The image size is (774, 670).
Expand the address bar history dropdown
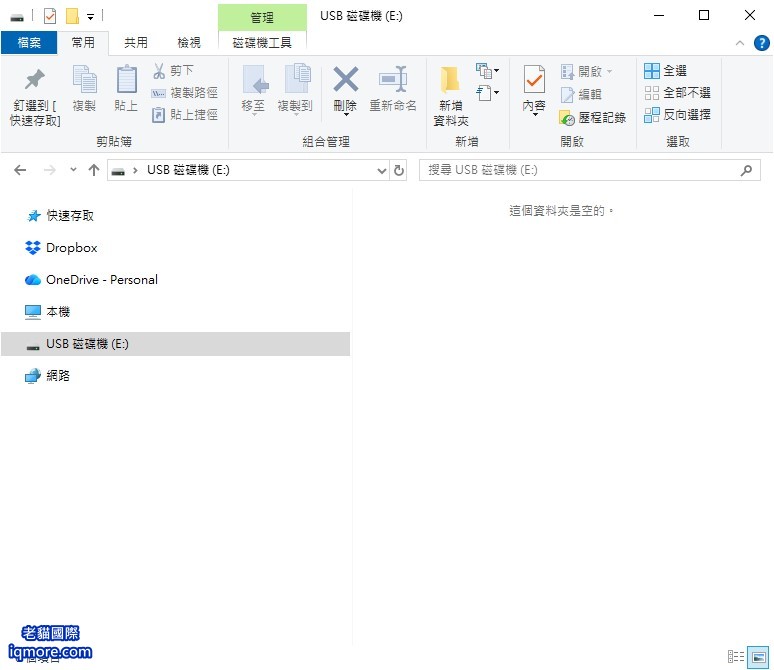pos(382,171)
